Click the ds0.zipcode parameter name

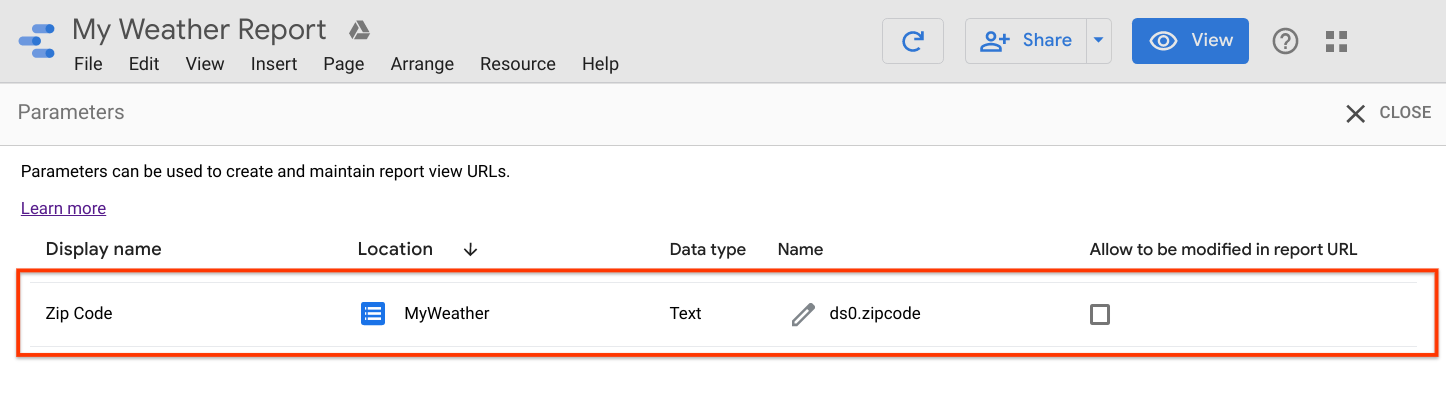875,313
